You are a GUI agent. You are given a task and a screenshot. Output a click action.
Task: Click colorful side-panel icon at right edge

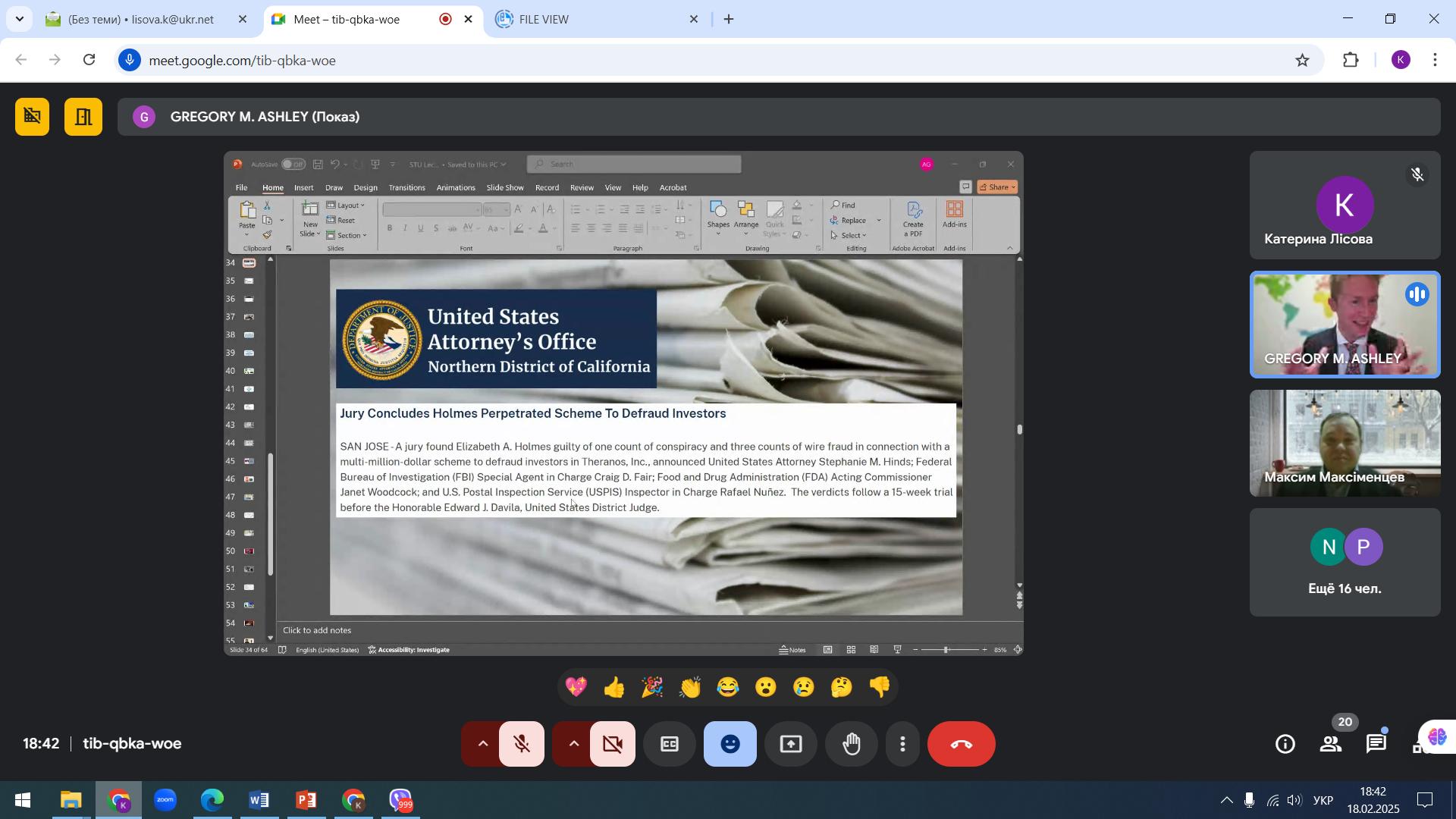1436,738
